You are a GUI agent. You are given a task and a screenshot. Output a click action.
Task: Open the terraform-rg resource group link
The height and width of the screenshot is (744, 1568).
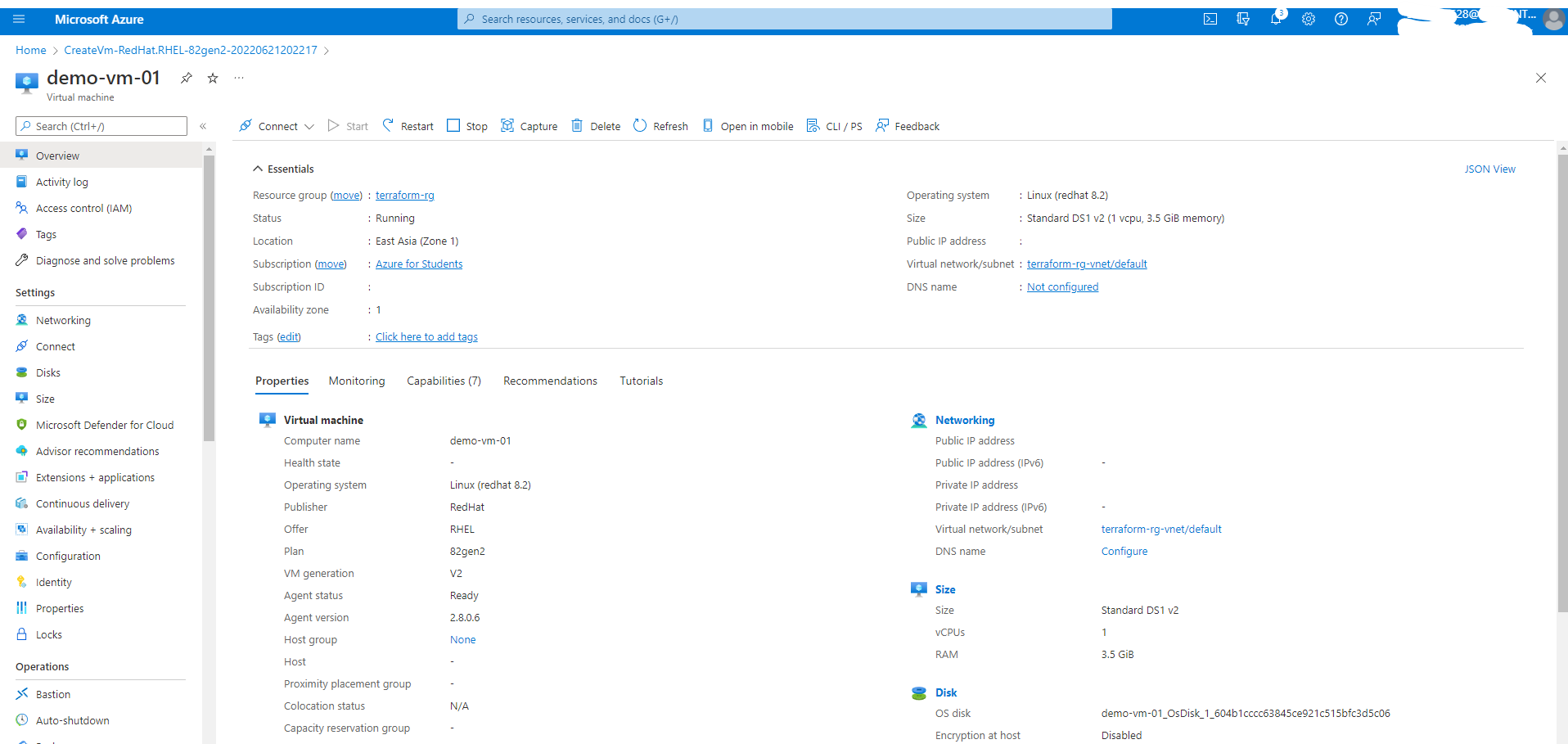click(x=405, y=196)
